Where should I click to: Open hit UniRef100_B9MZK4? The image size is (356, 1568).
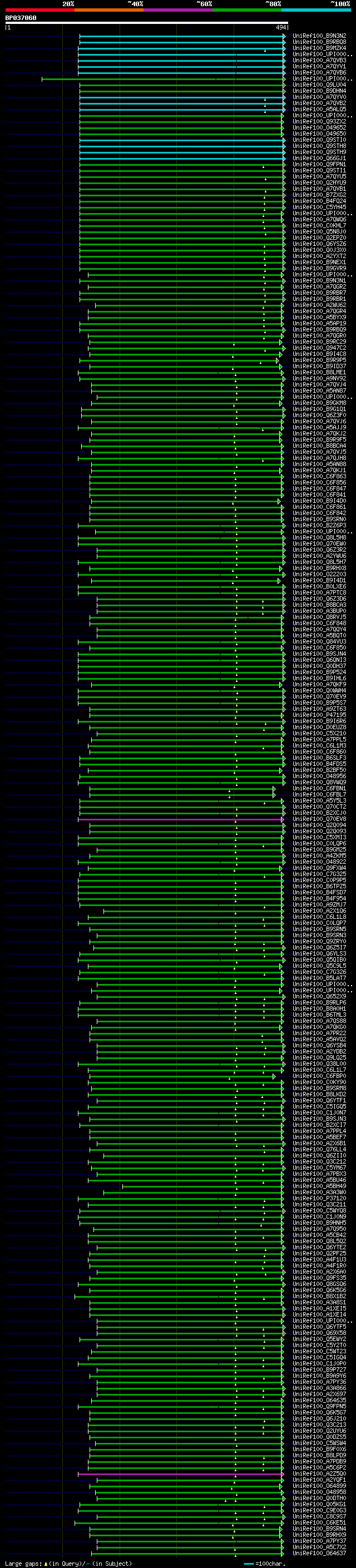319,48
